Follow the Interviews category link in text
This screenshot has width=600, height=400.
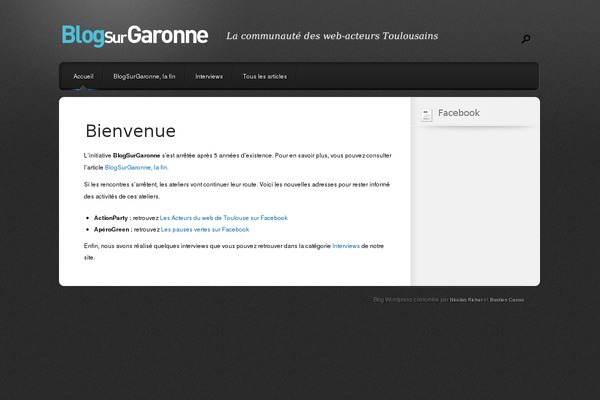click(346, 246)
